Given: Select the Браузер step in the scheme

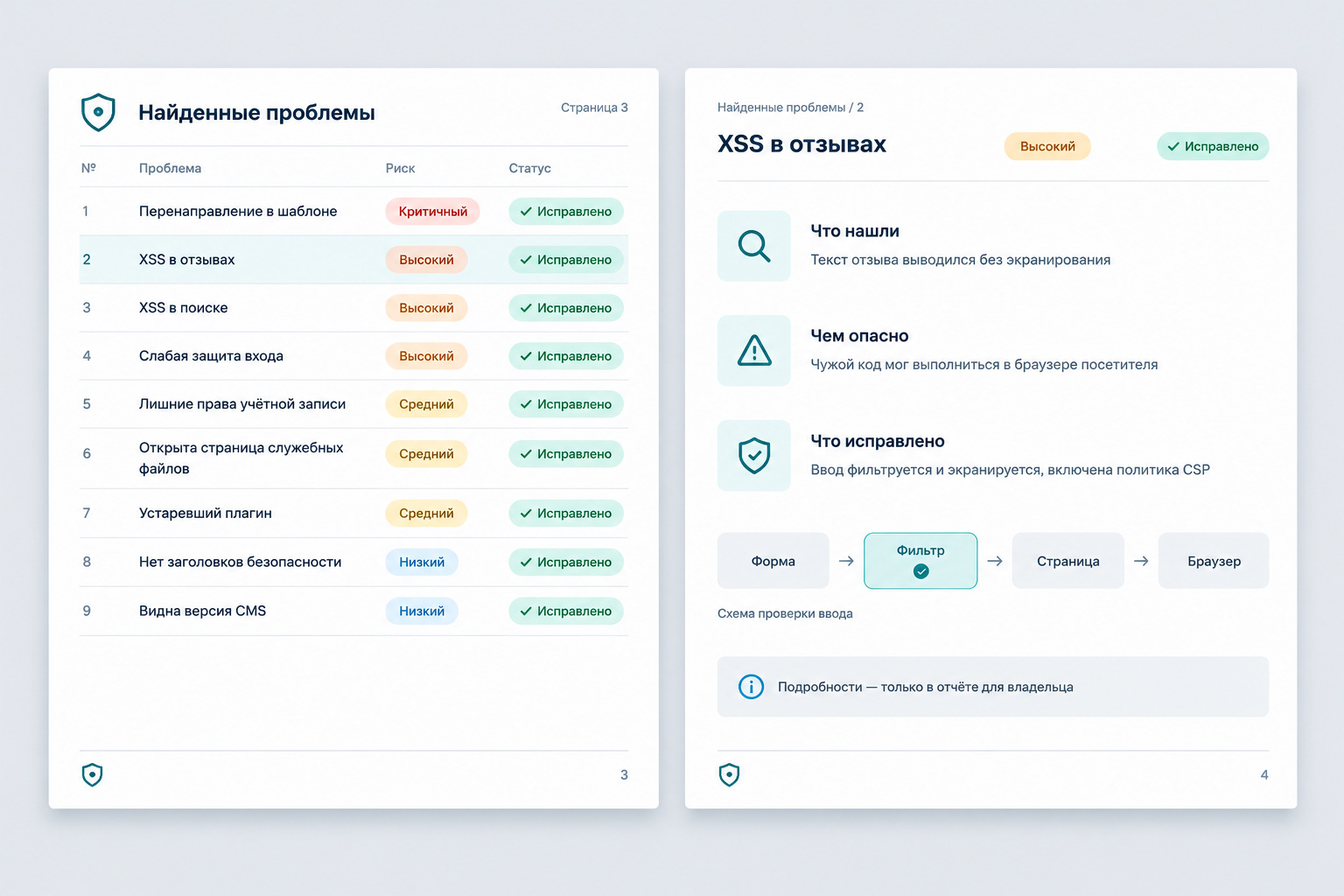Looking at the screenshot, I should (1214, 561).
